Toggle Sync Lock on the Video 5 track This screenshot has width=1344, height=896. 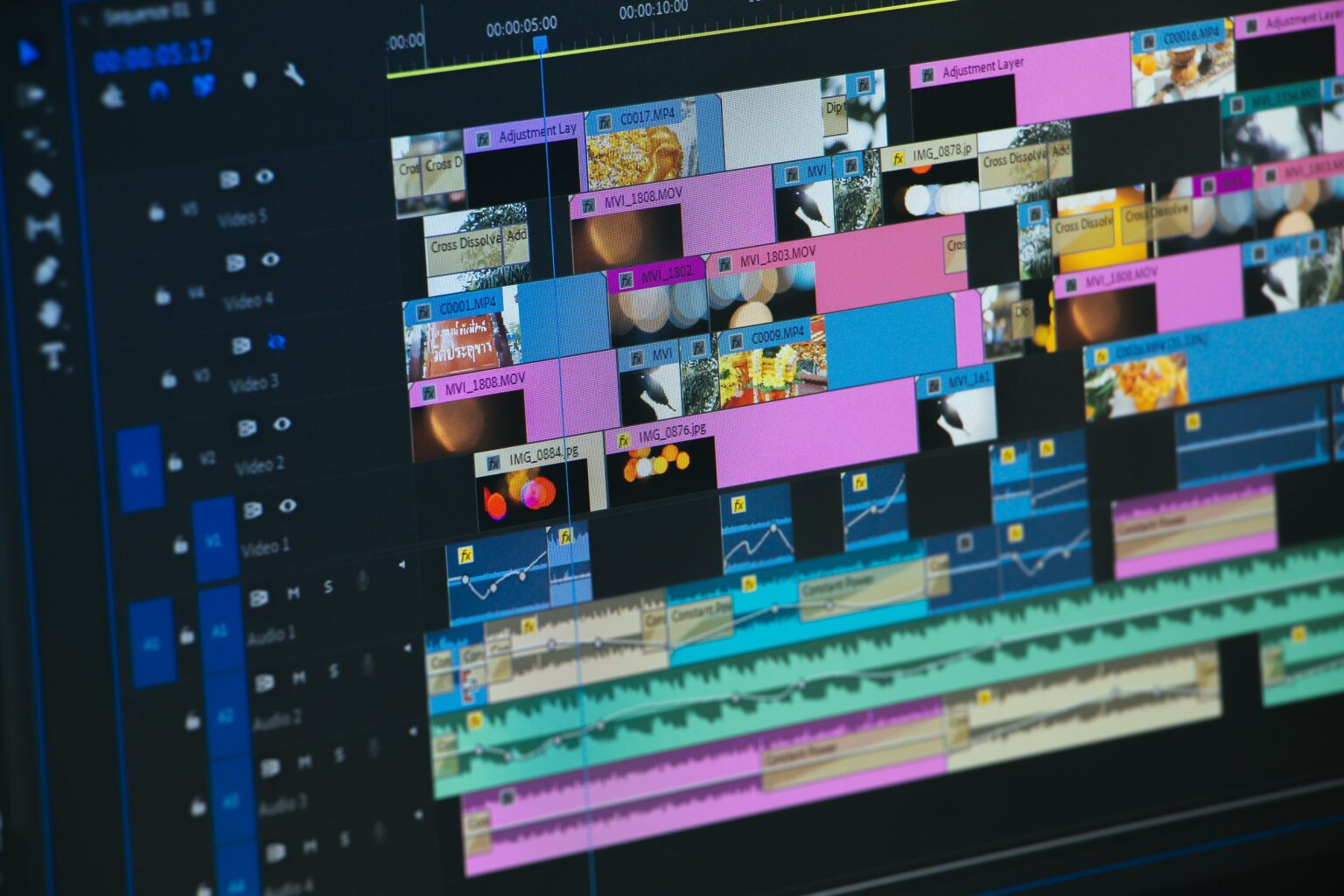coord(230,178)
